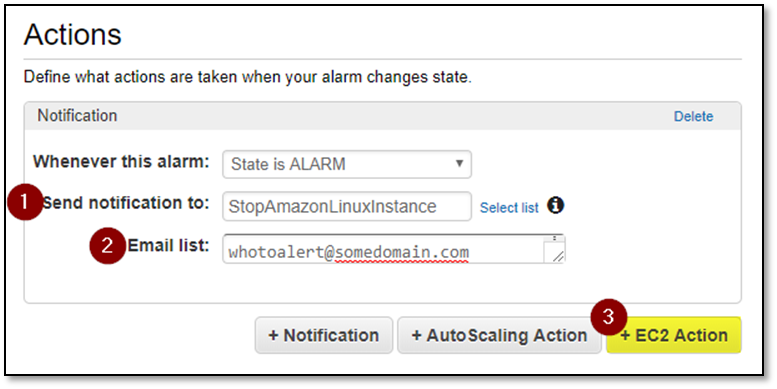Click the red step 1 marker
Screen dimensions: 777x389
tap(25, 202)
